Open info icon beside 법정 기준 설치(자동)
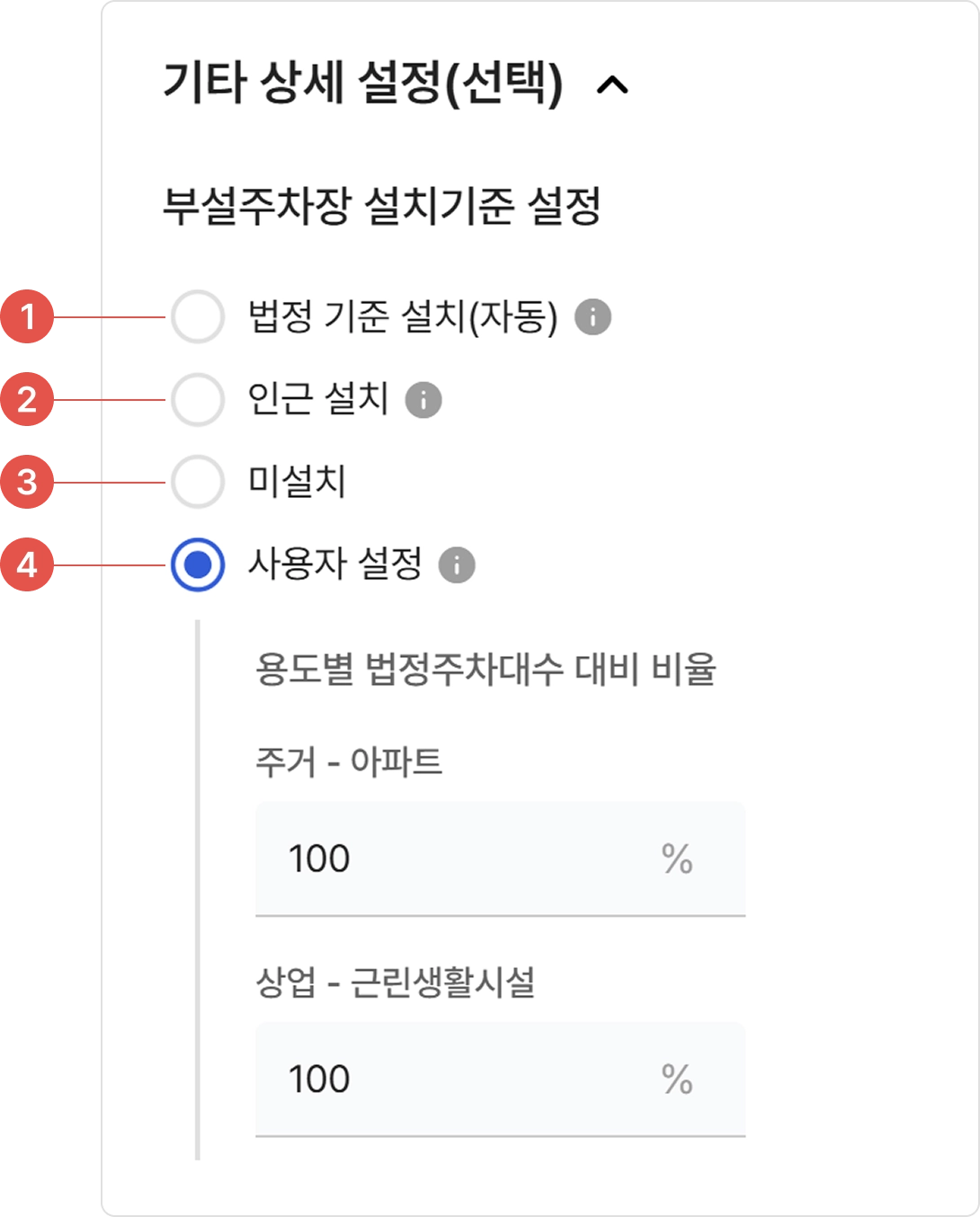The height and width of the screenshot is (1217, 980). pos(592,317)
